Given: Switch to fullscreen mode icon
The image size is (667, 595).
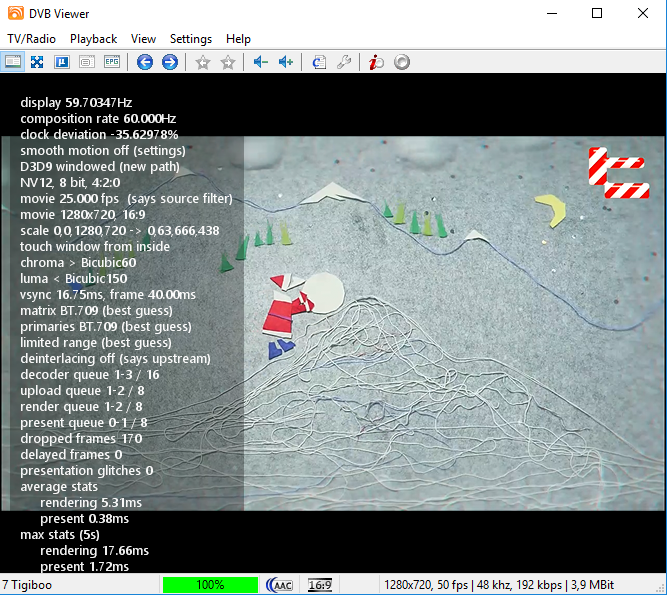Looking at the screenshot, I should point(37,62).
